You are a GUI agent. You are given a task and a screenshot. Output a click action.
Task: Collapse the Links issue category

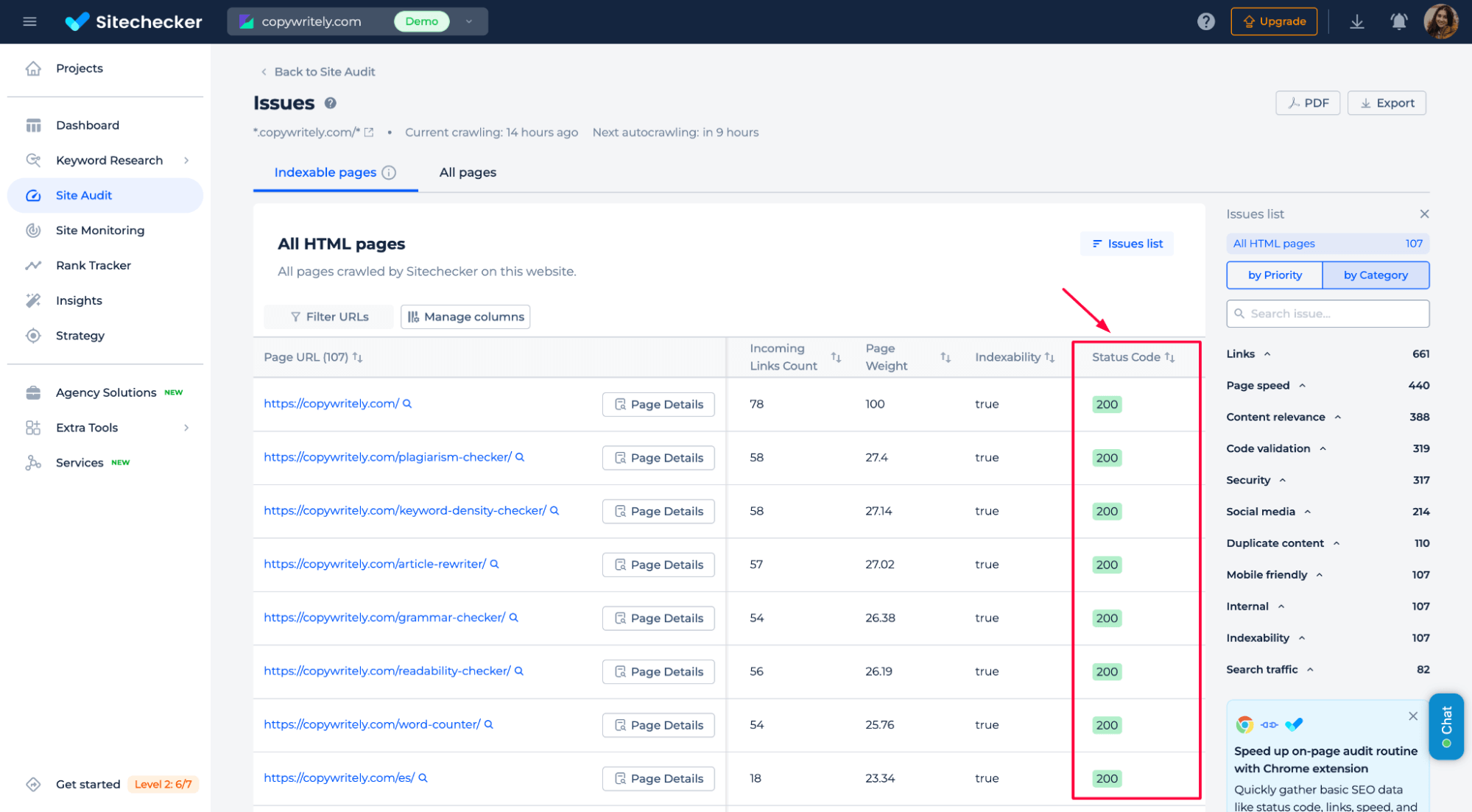(x=1267, y=354)
